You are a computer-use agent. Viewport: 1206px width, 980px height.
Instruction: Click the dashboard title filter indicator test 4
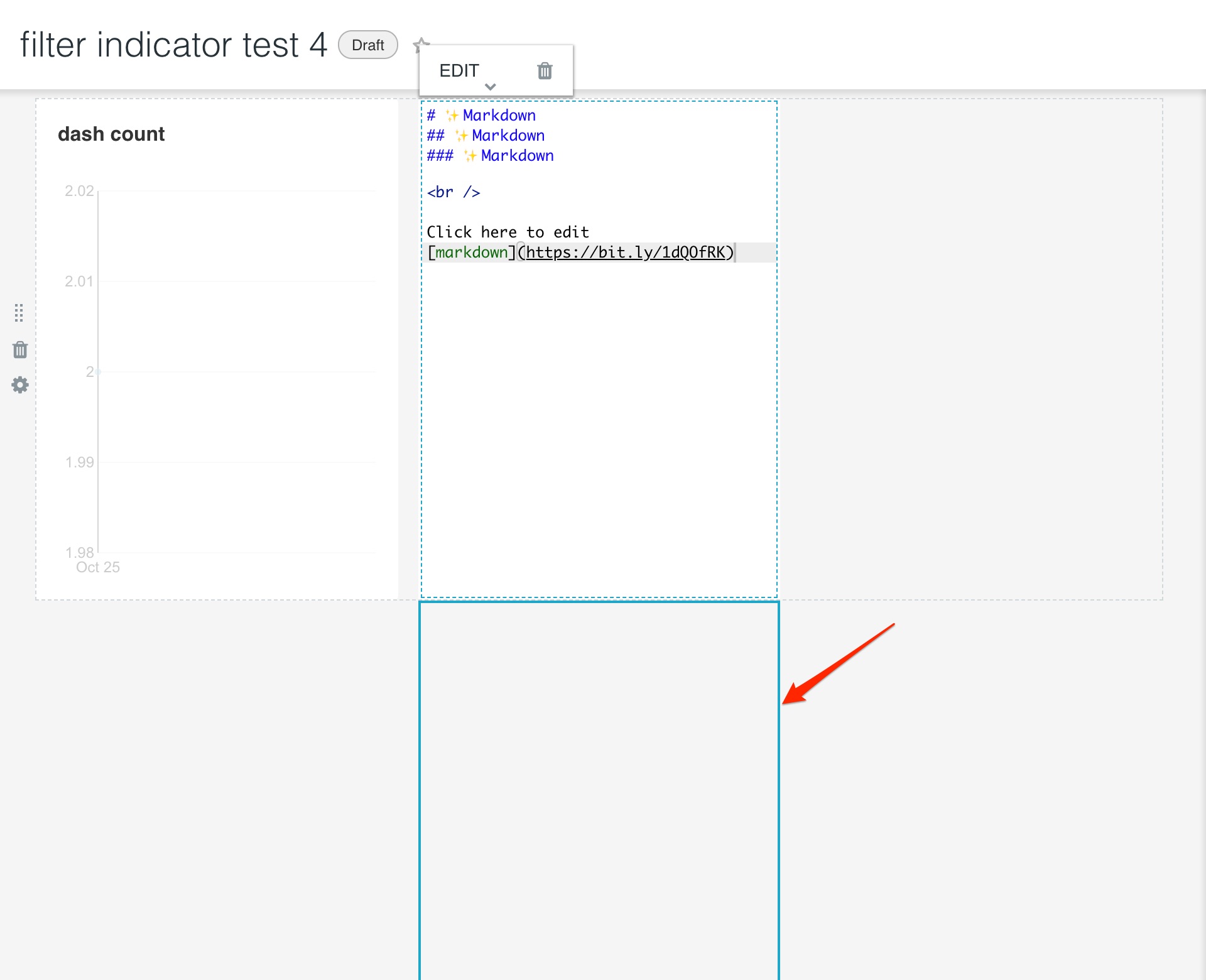click(x=174, y=45)
